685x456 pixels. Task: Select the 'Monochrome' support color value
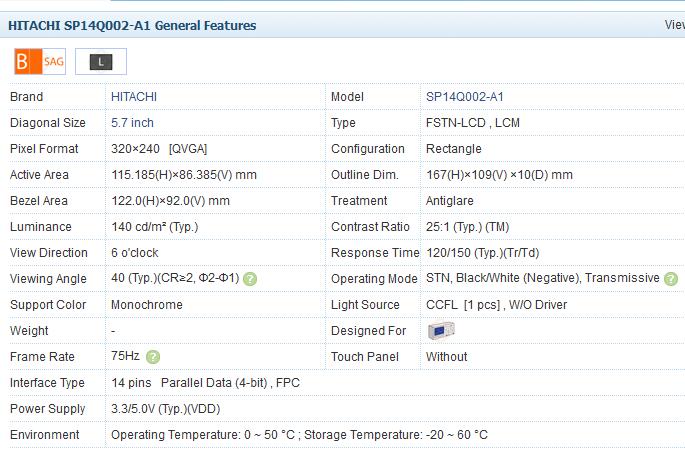pyautogui.click(x=147, y=304)
